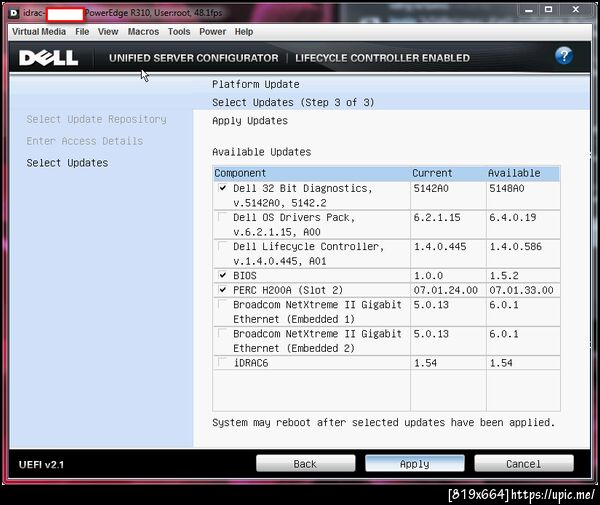Click the iDRAC viewer title bar icon

(x=14, y=13)
